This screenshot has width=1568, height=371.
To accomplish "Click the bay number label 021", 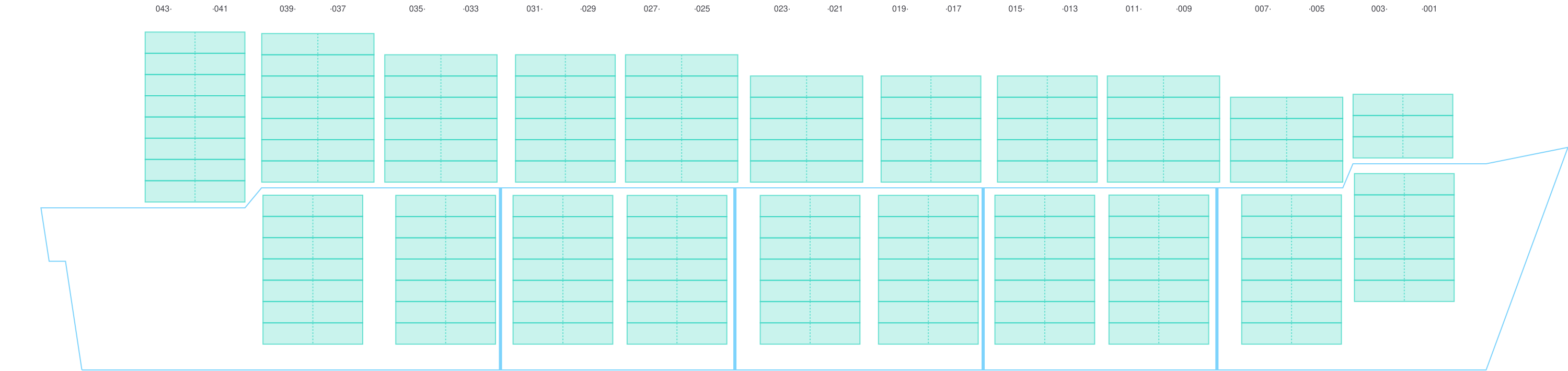I will coord(835,9).
